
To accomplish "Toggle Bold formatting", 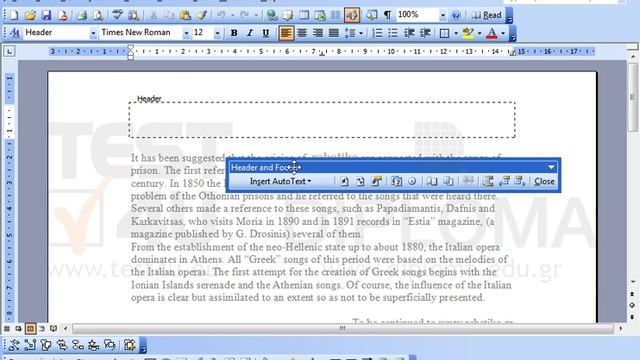I will (x=234, y=33).
